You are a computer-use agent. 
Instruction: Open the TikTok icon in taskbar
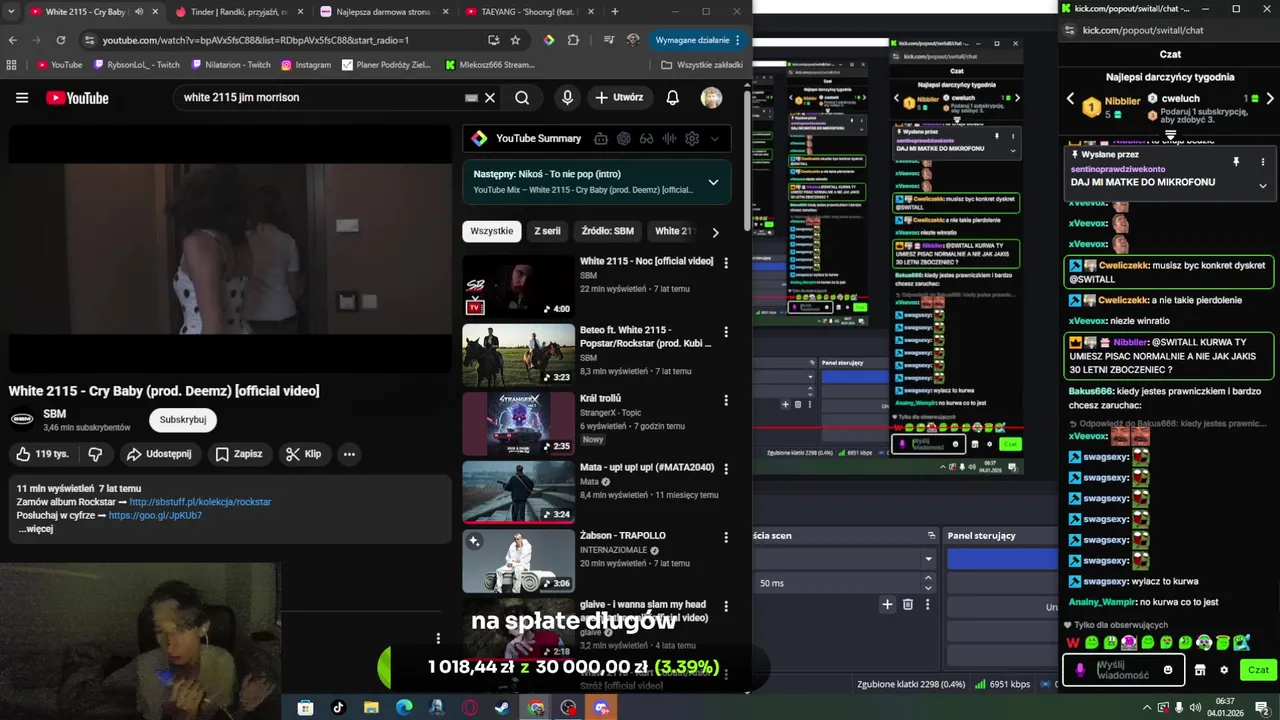338,708
